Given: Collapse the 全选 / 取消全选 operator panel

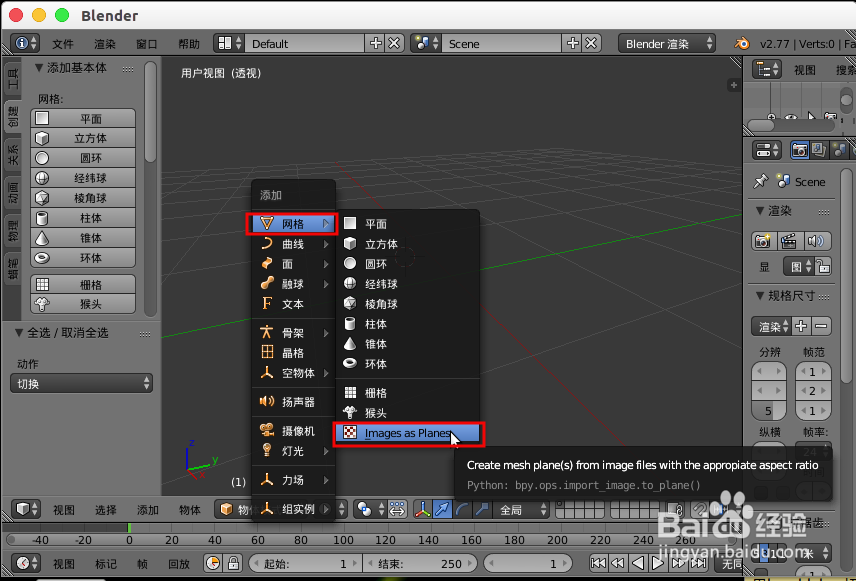Looking at the screenshot, I should (x=19, y=333).
